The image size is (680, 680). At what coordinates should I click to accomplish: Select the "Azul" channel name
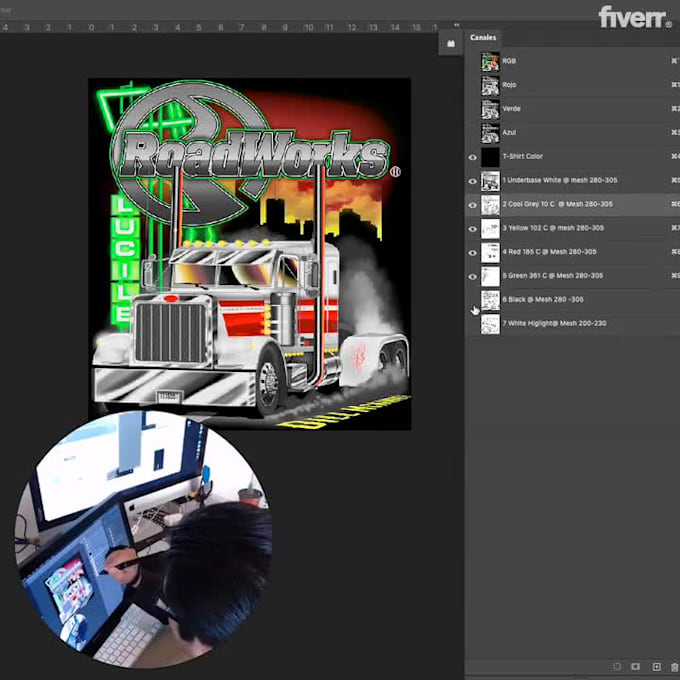(509, 132)
